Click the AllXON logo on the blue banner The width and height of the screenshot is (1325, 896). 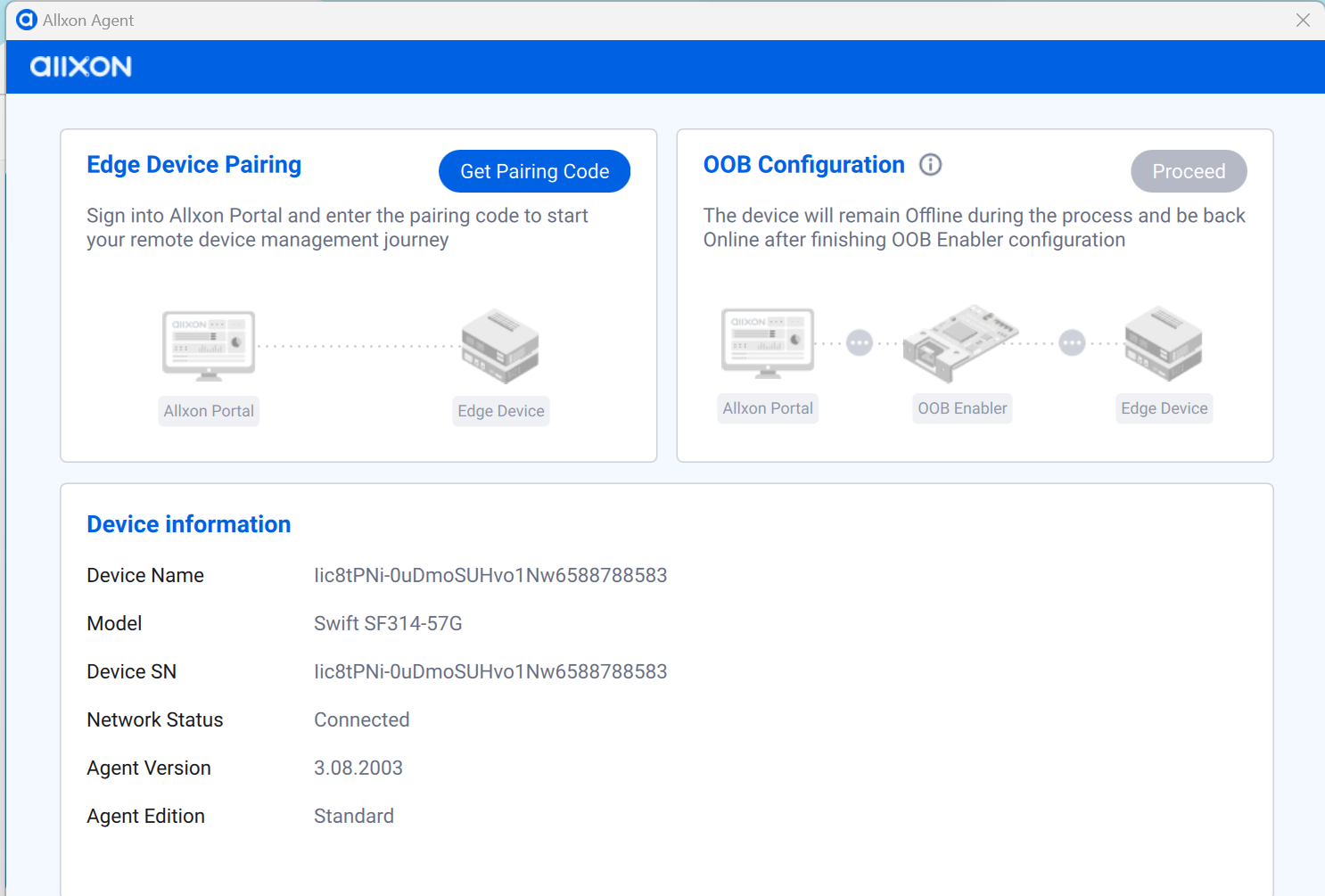coord(80,66)
